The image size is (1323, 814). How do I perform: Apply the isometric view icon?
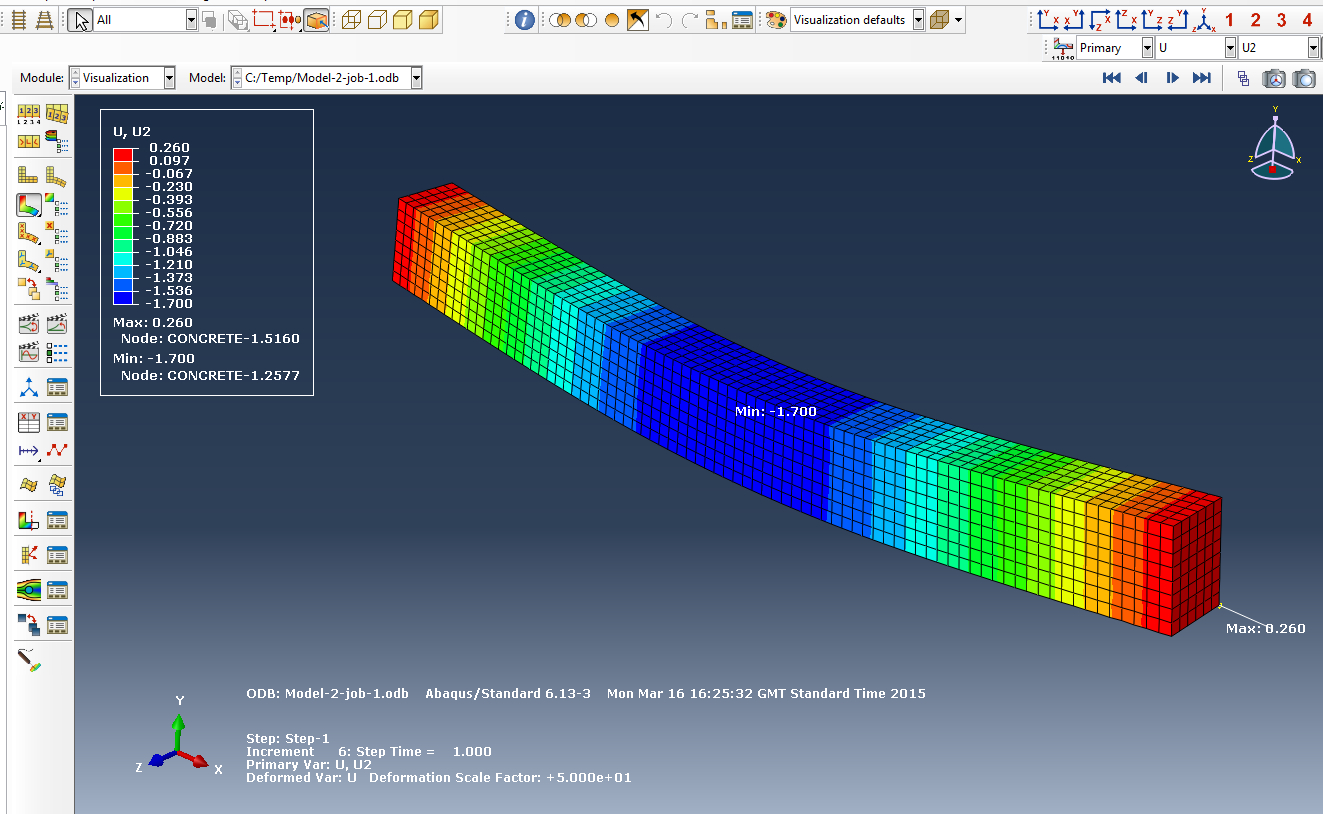1204,20
